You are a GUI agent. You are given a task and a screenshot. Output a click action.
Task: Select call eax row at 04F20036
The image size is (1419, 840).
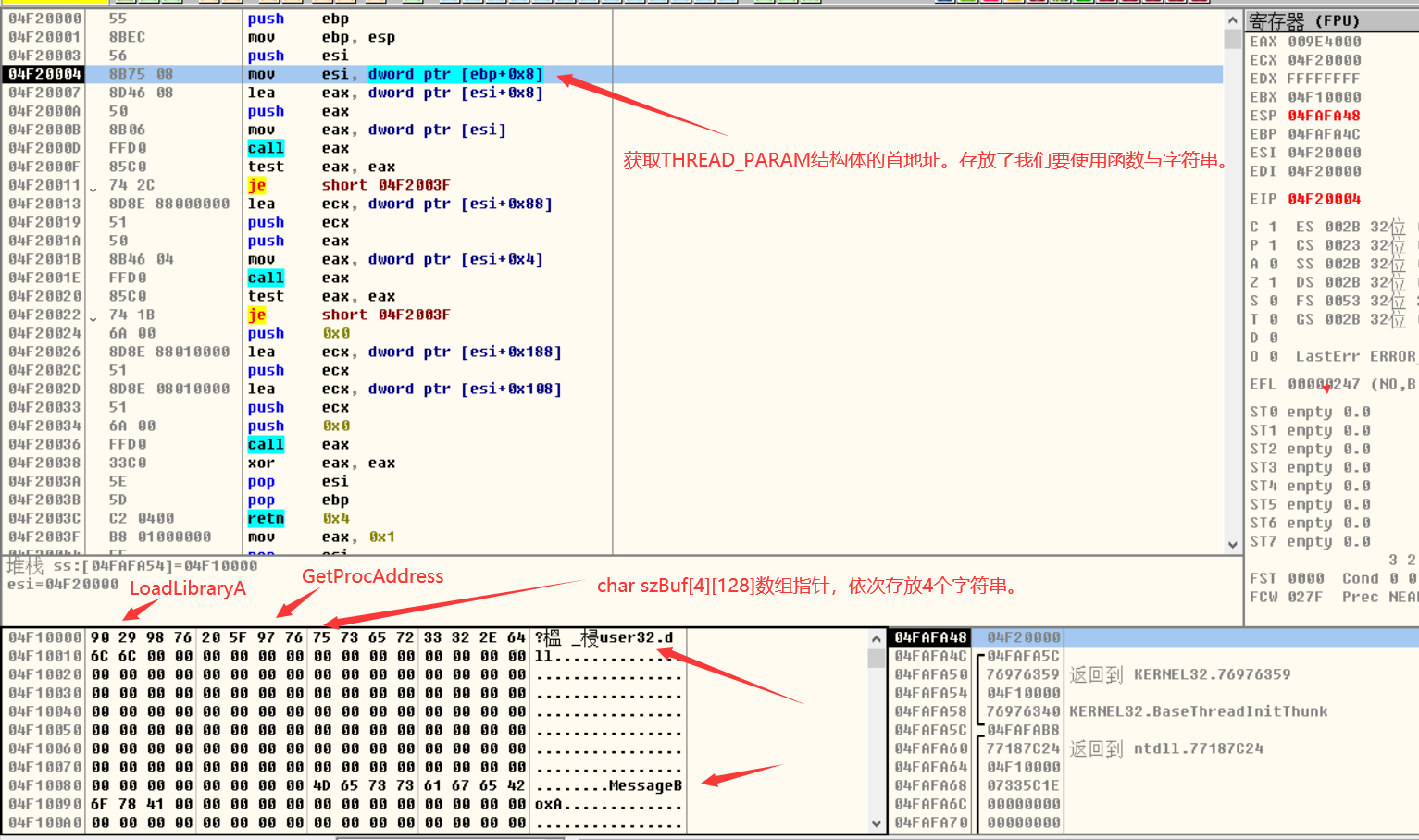point(613,444)
